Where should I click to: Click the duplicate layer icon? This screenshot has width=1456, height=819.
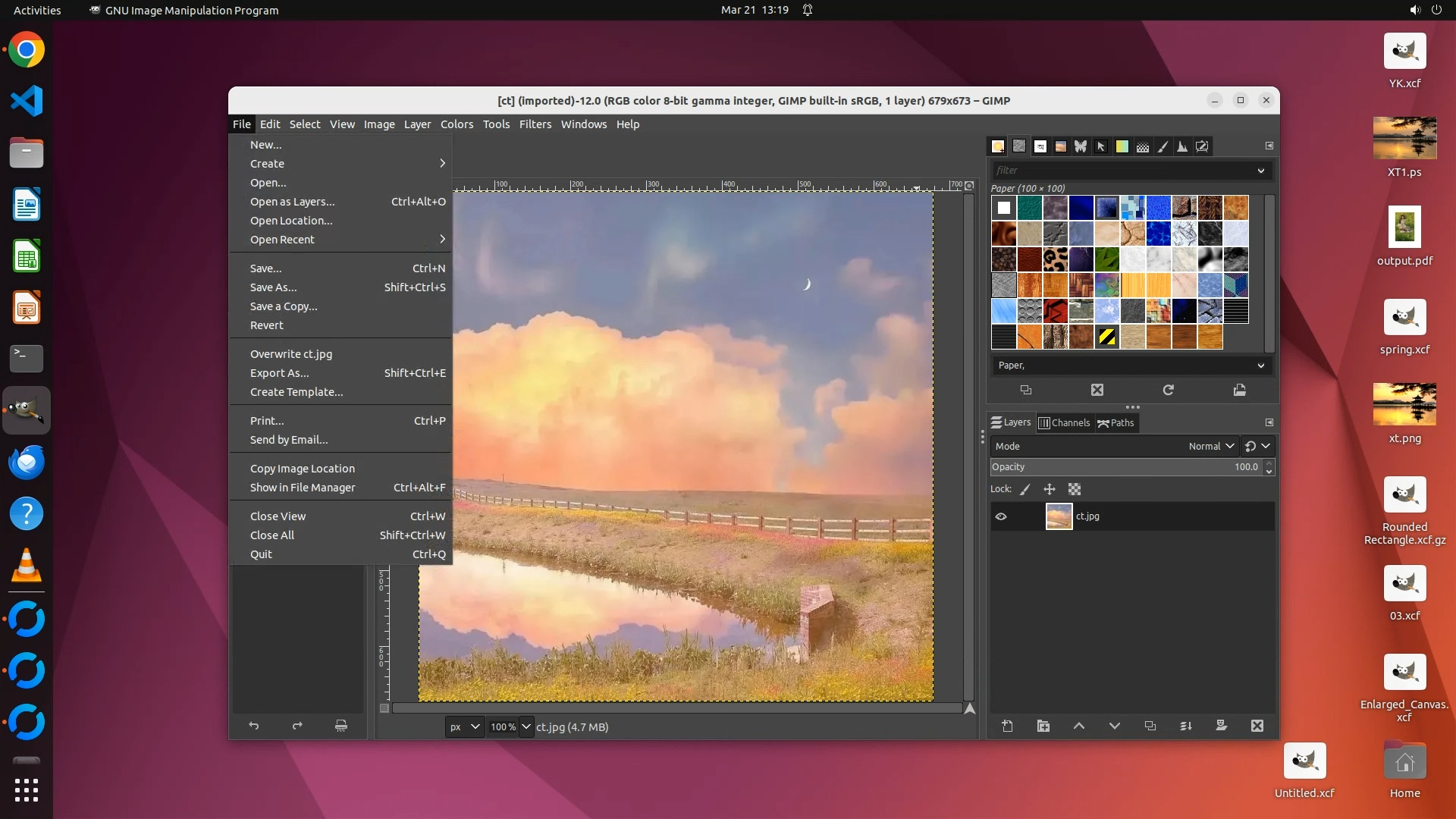click(1150, 726)
